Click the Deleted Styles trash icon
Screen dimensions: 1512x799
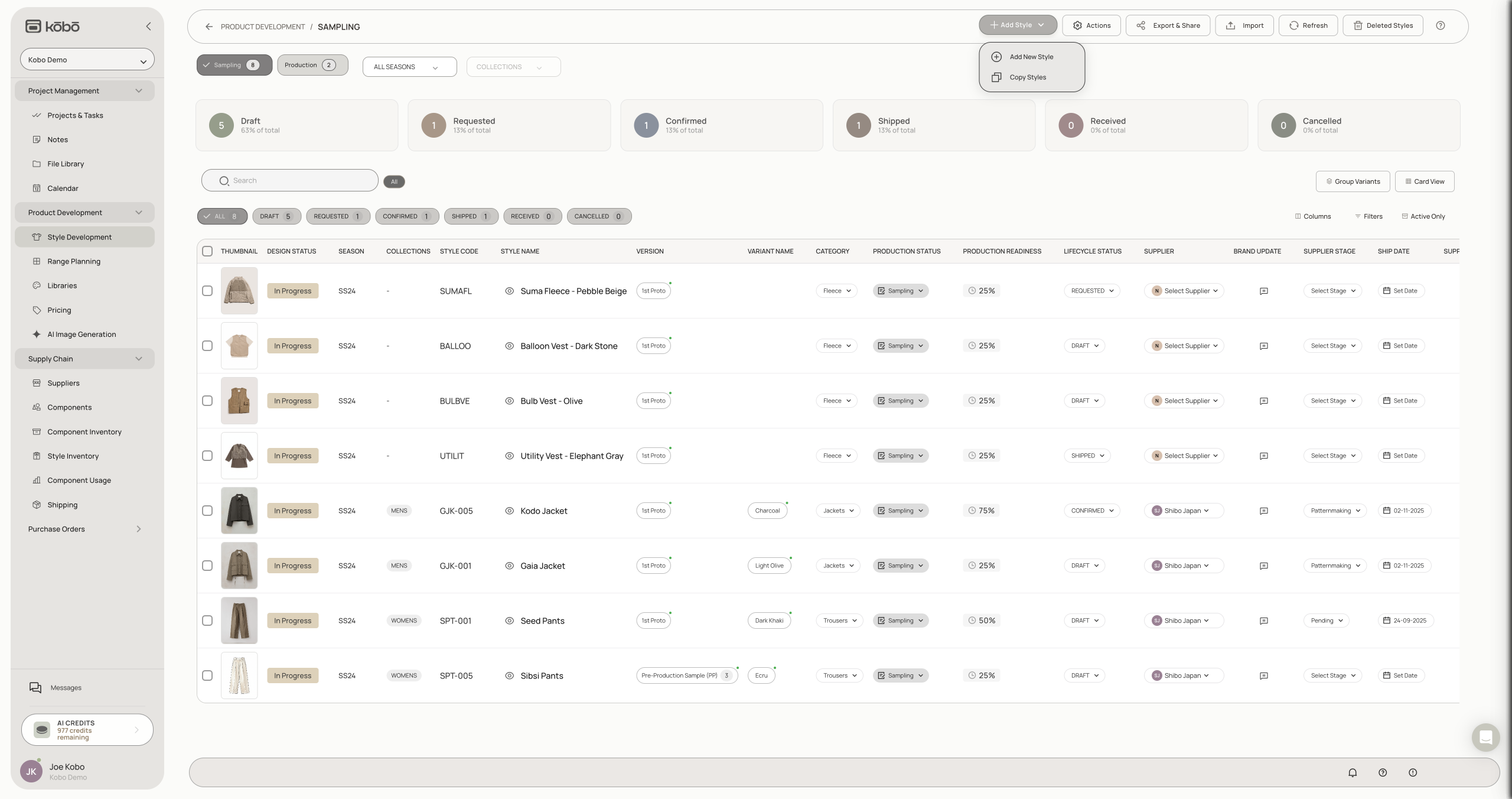(x=1358, y=25)
